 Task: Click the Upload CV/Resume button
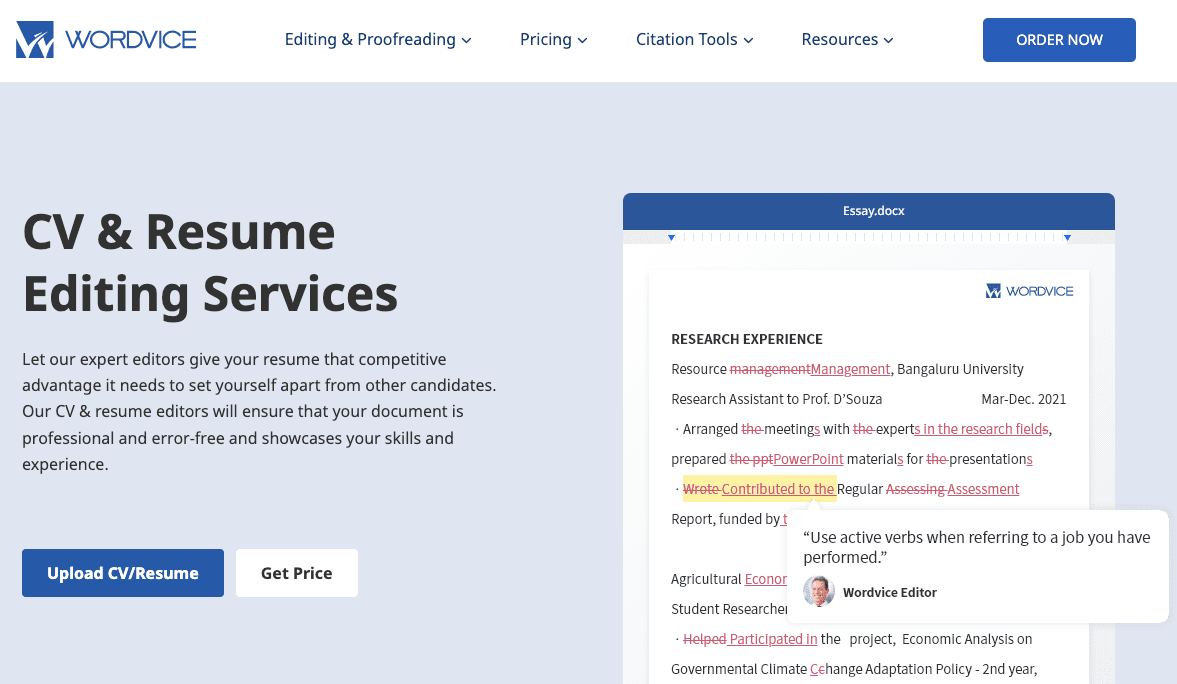(122, 572)
